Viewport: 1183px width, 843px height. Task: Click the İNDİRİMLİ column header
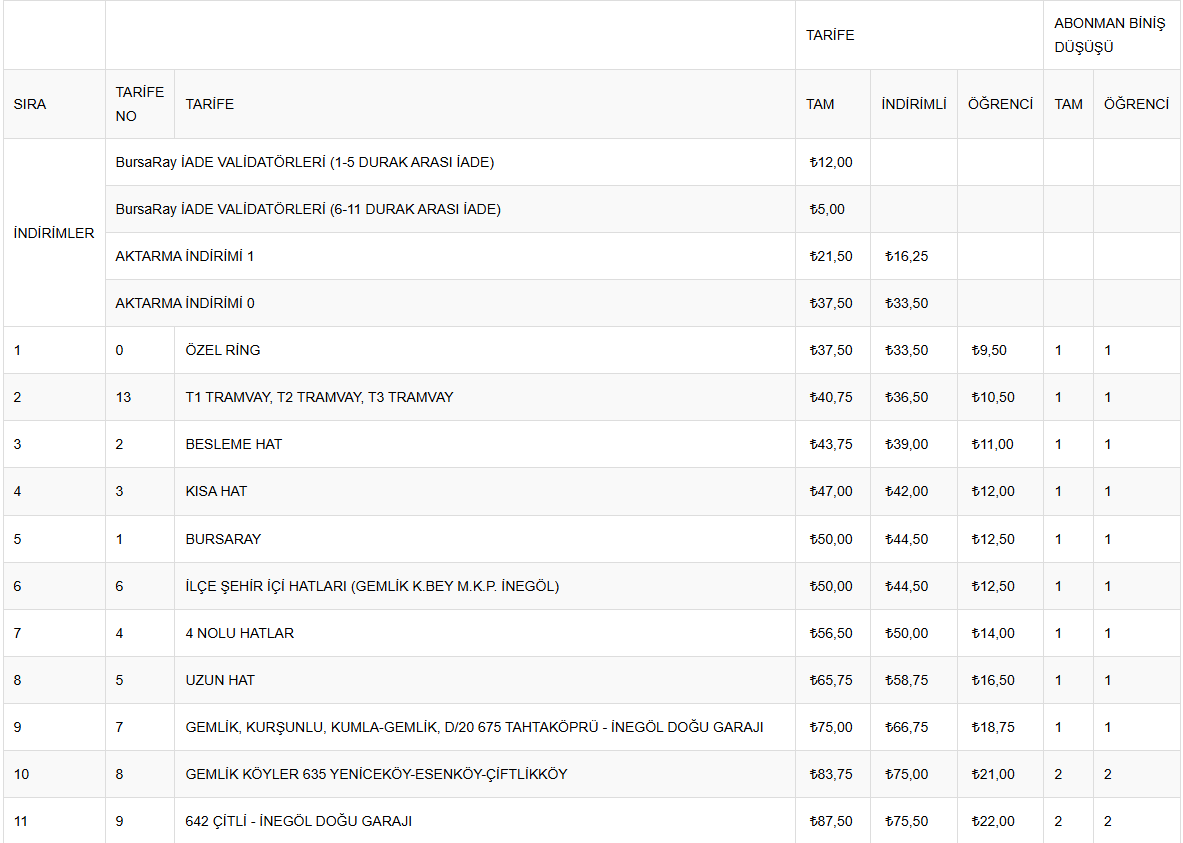914,104
